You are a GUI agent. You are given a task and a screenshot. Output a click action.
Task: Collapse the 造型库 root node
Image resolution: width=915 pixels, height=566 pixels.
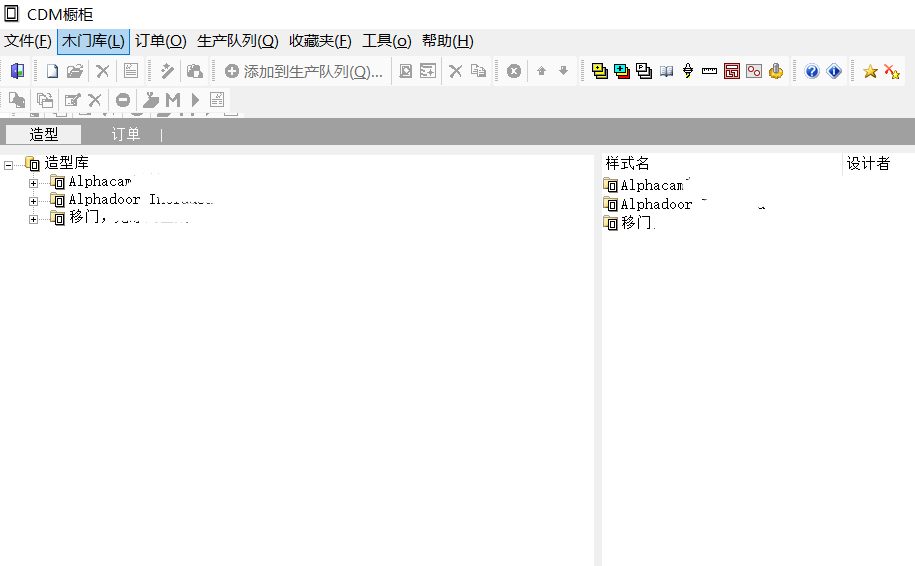[x=8, y=165]
